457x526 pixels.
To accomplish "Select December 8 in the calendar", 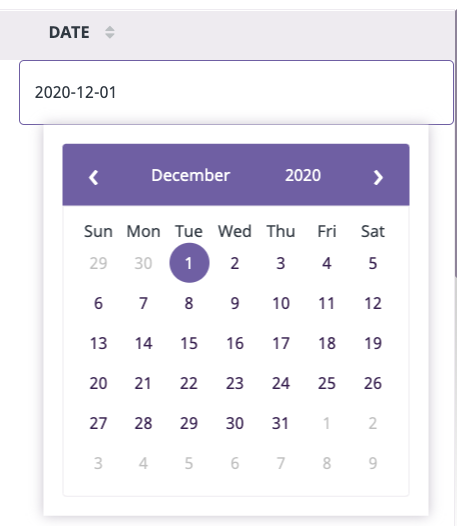I will click(x=189, y=303).
